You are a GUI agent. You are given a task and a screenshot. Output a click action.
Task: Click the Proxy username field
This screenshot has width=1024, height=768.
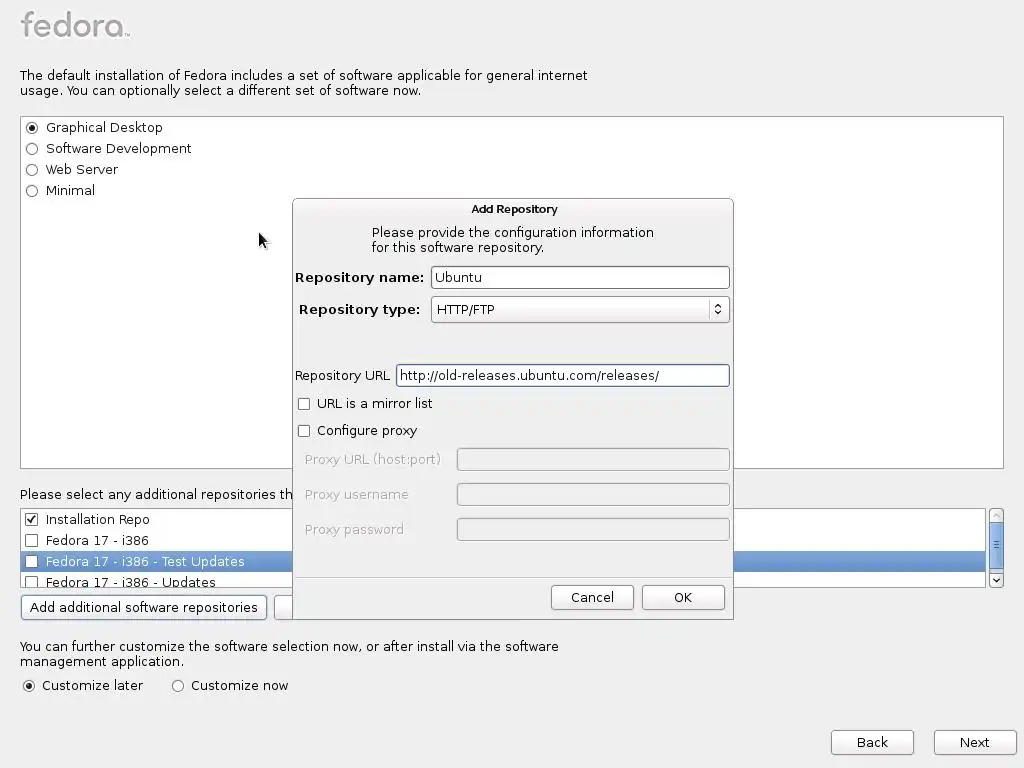593,494
